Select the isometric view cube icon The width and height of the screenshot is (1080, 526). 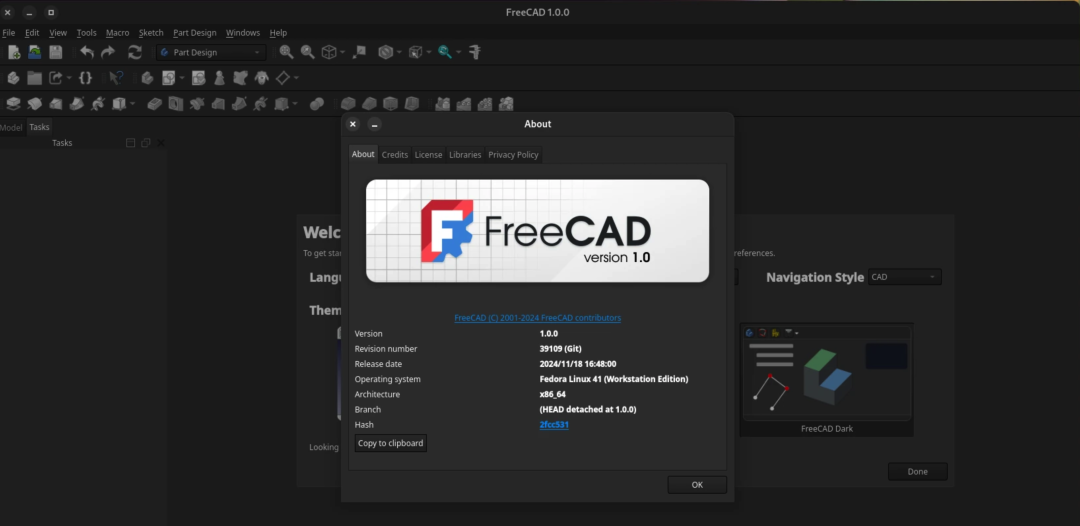329,52
